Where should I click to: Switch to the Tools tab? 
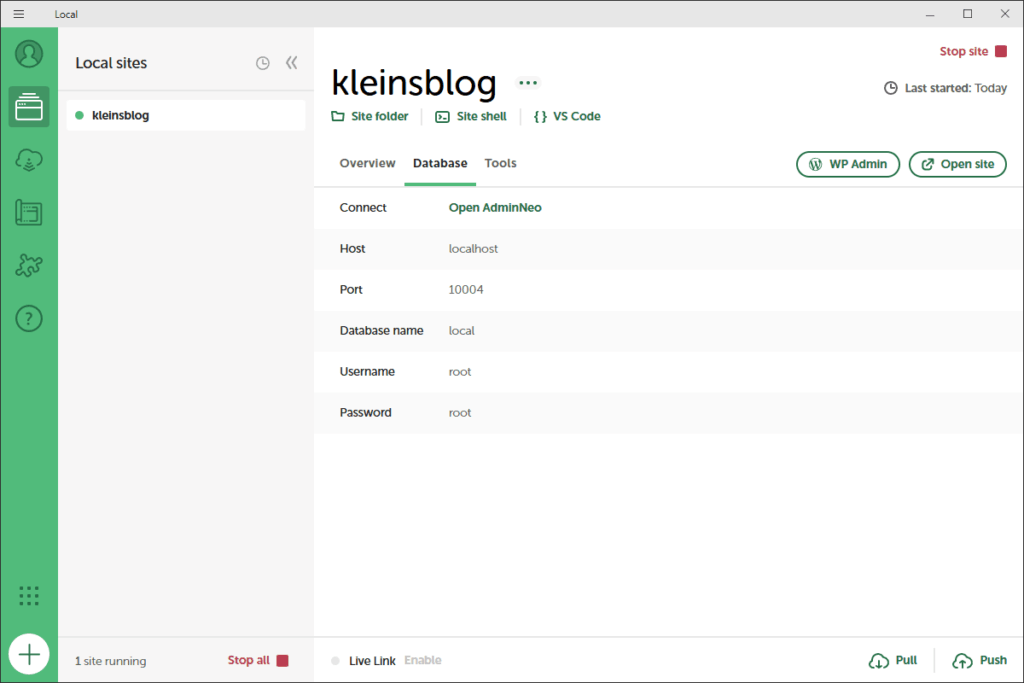click(500, 163)
